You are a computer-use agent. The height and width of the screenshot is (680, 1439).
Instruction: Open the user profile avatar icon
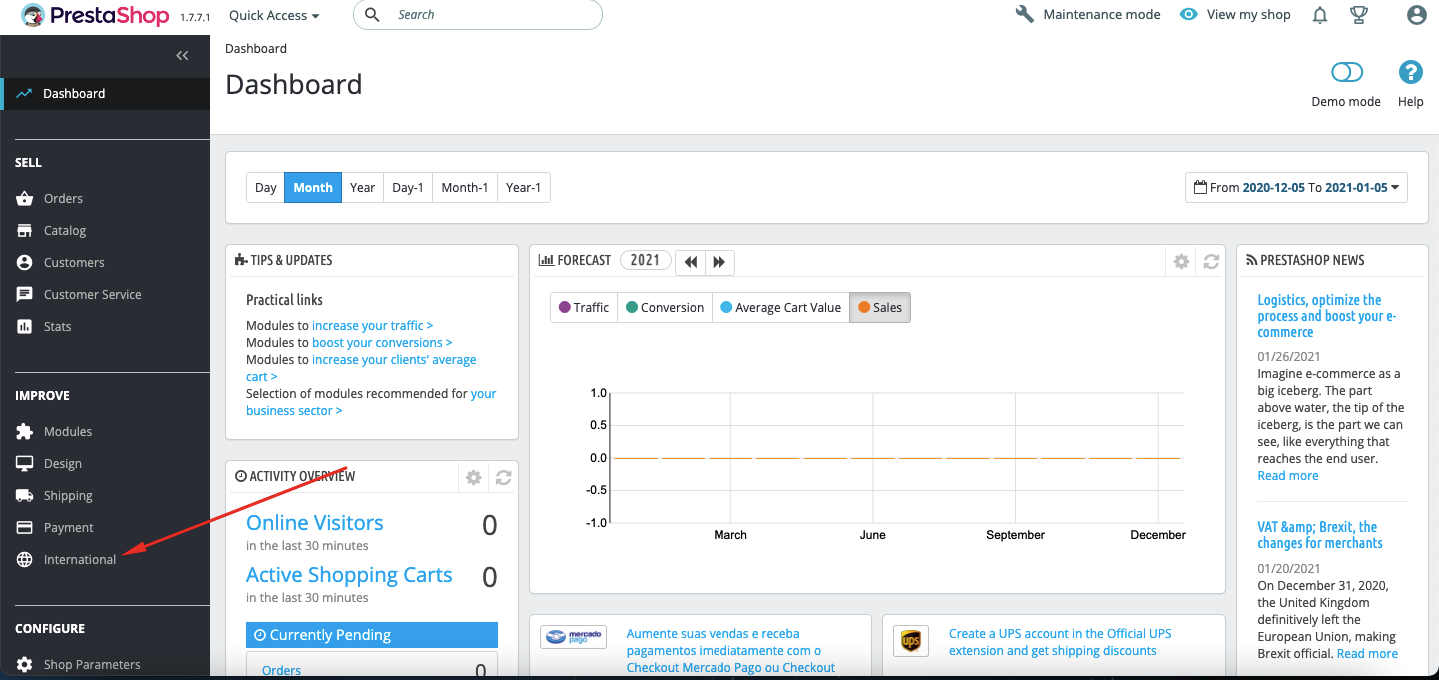1416,15
